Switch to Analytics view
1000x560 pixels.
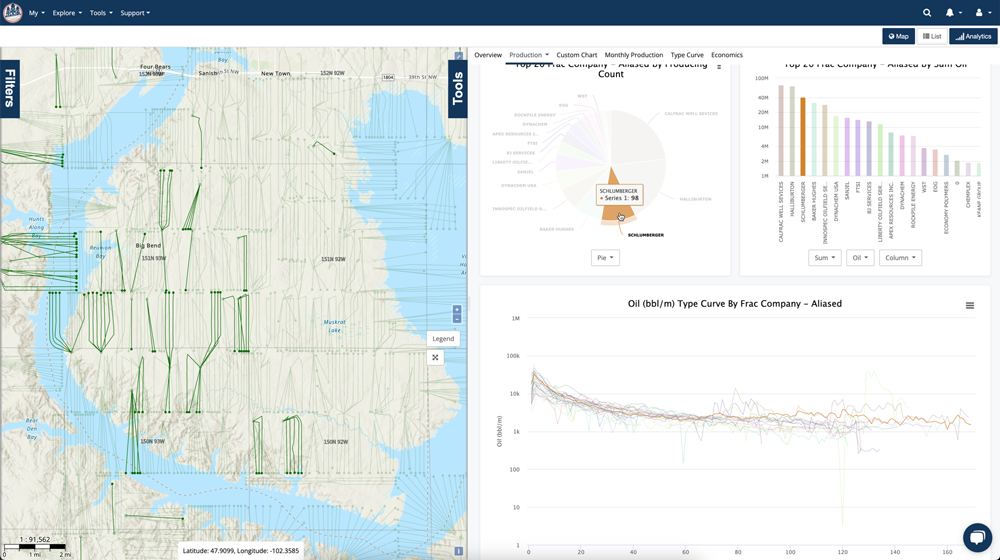coord(973,36)
